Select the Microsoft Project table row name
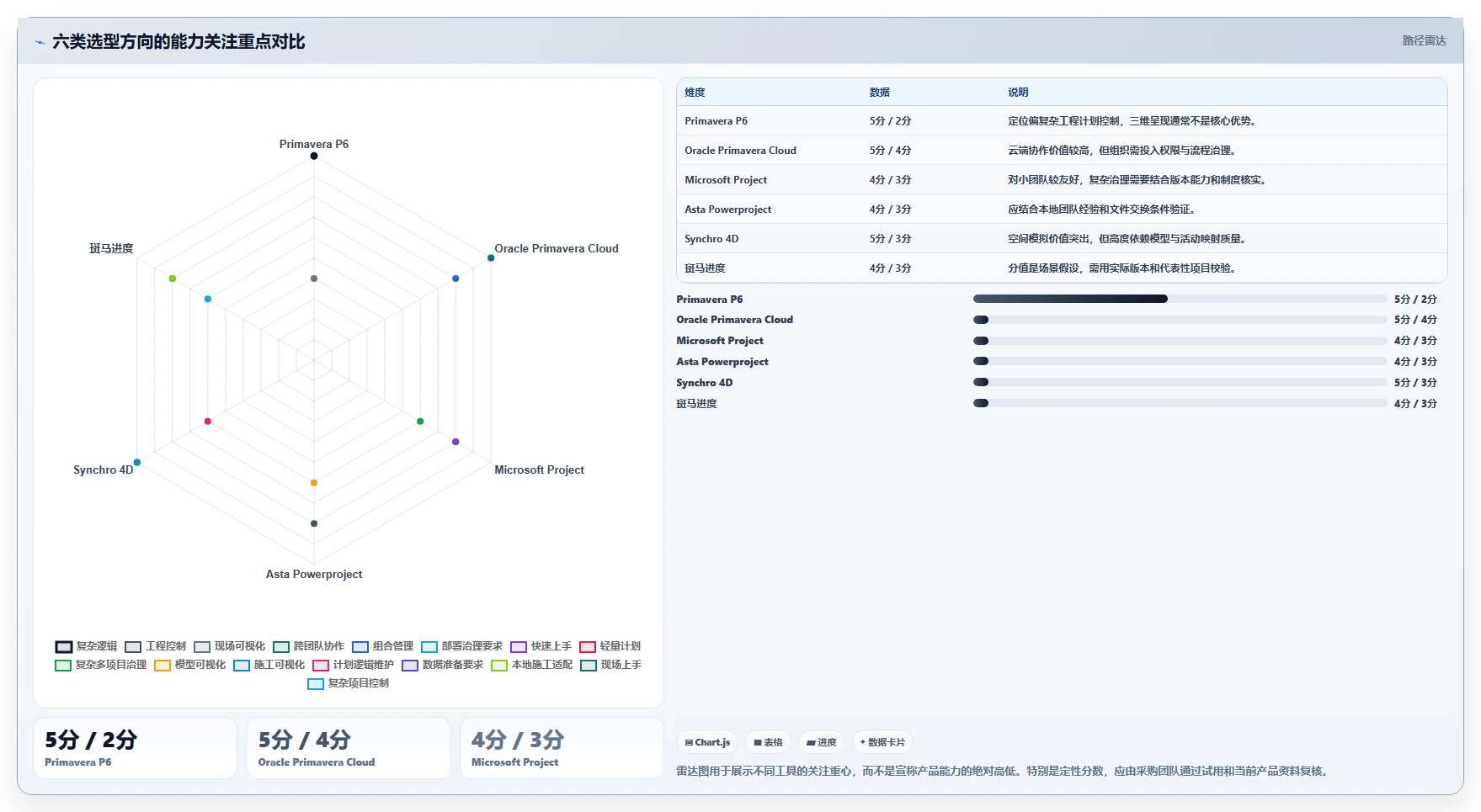Screen dimensions: 1481x812 click(726, 180)
